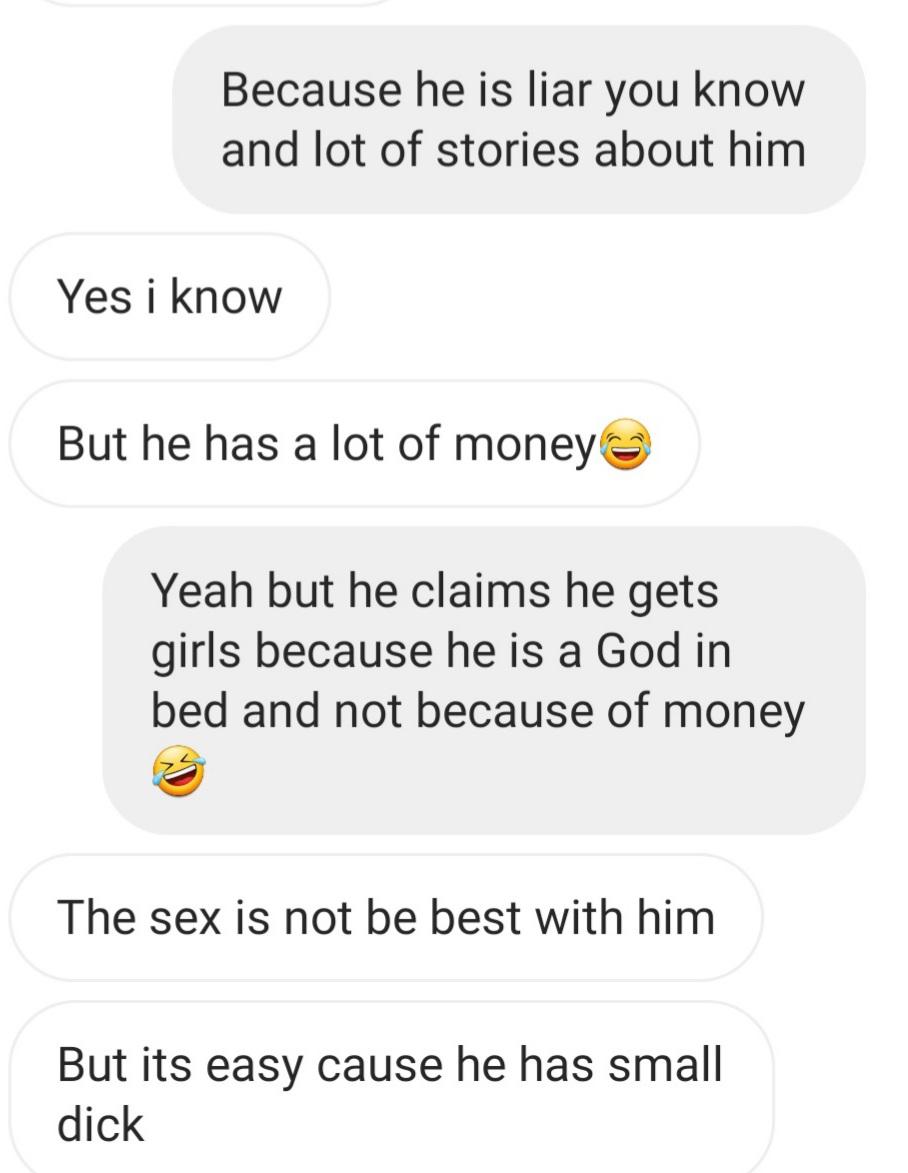Viewport: 908px width, 1173px height.
Task: Click 'bed and not because of money' line
Action: click(477, 712)
